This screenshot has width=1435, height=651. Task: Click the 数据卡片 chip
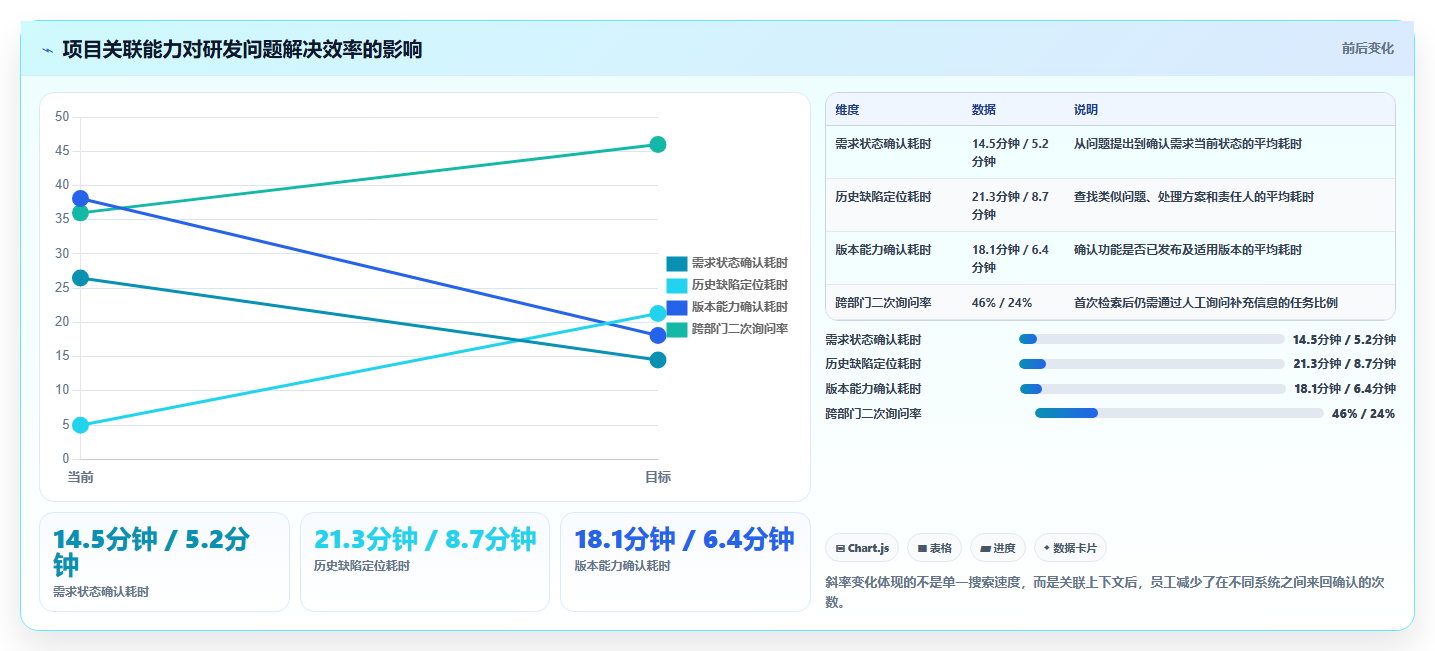pyautogui.click(x=1070, y=548)
